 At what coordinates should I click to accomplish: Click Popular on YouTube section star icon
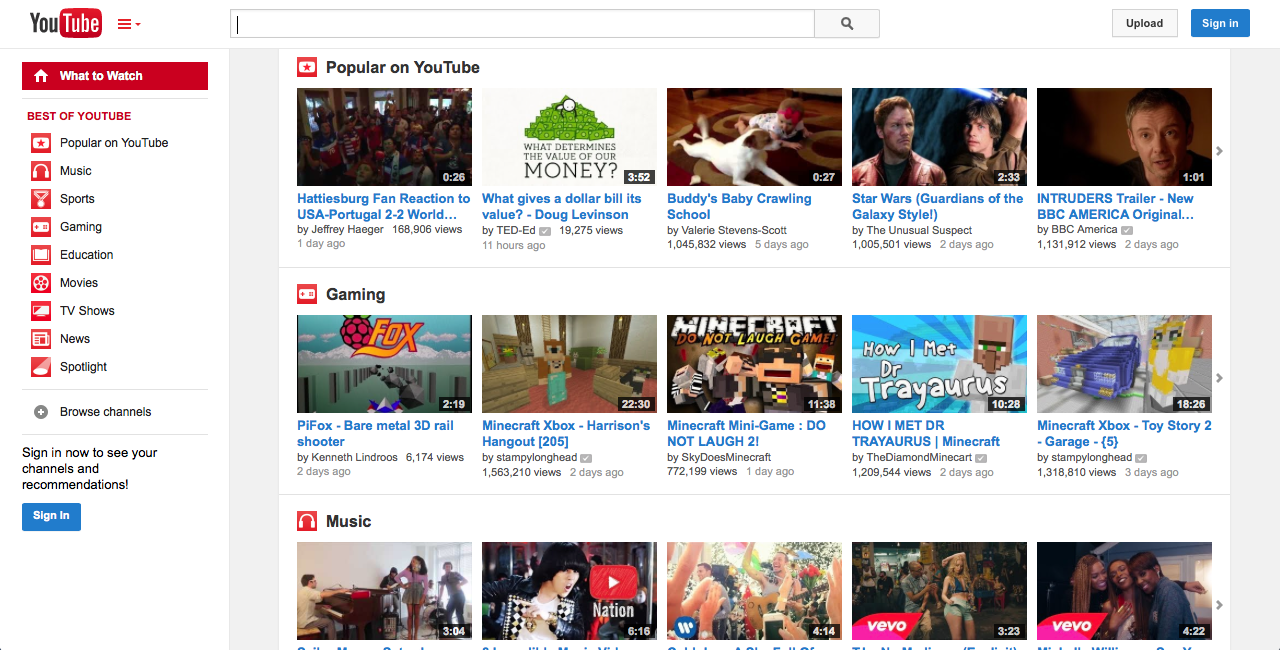[x=307, y=67]
